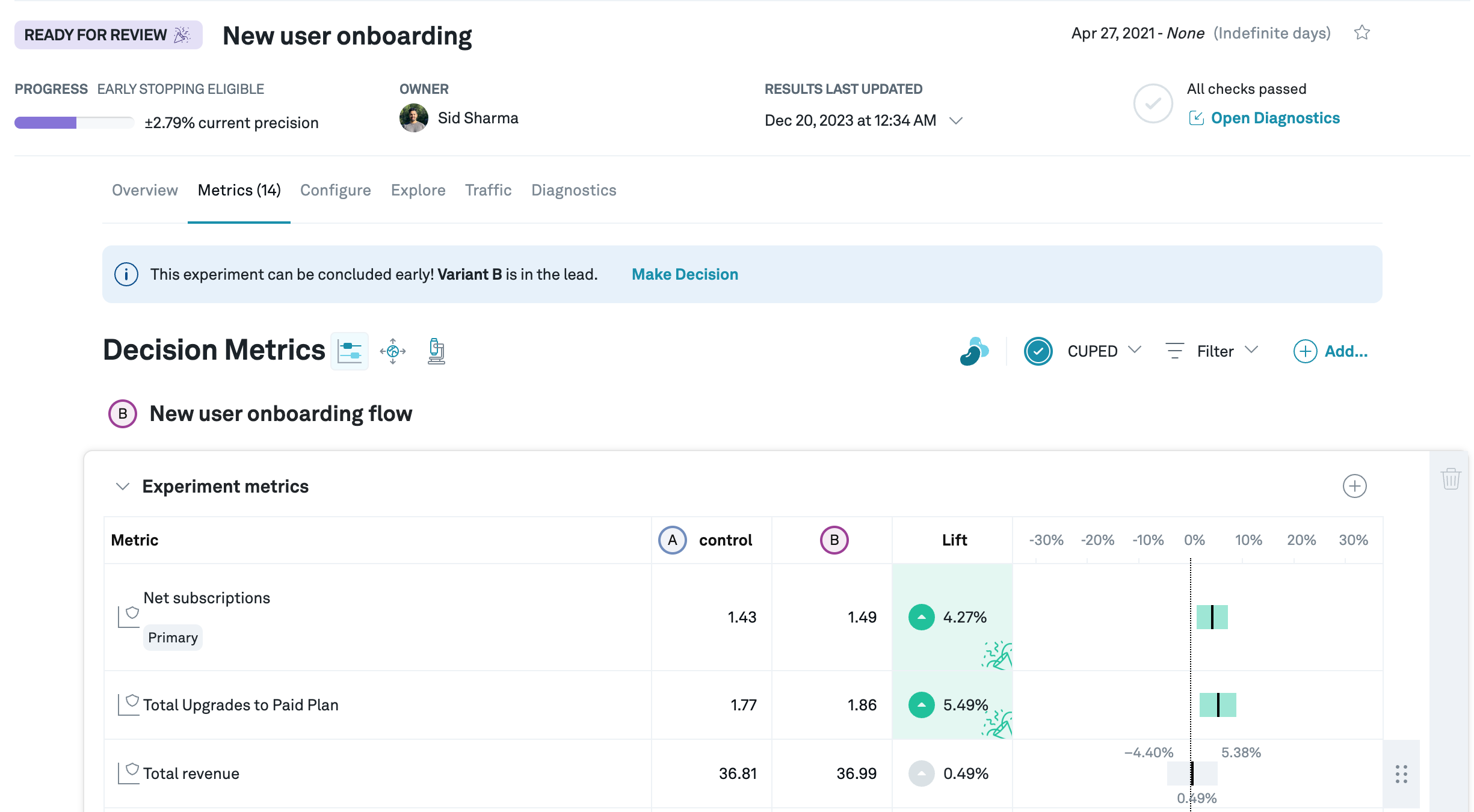
Task: Open Diagnostics via Open Diagnostics link
Action: click(x=1275, y=118)
